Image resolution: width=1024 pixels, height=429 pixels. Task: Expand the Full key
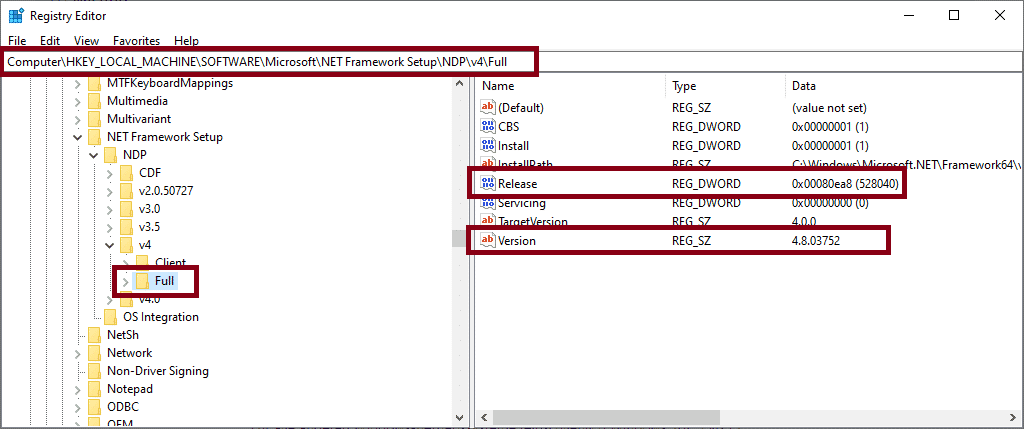[x=125, y=281]
